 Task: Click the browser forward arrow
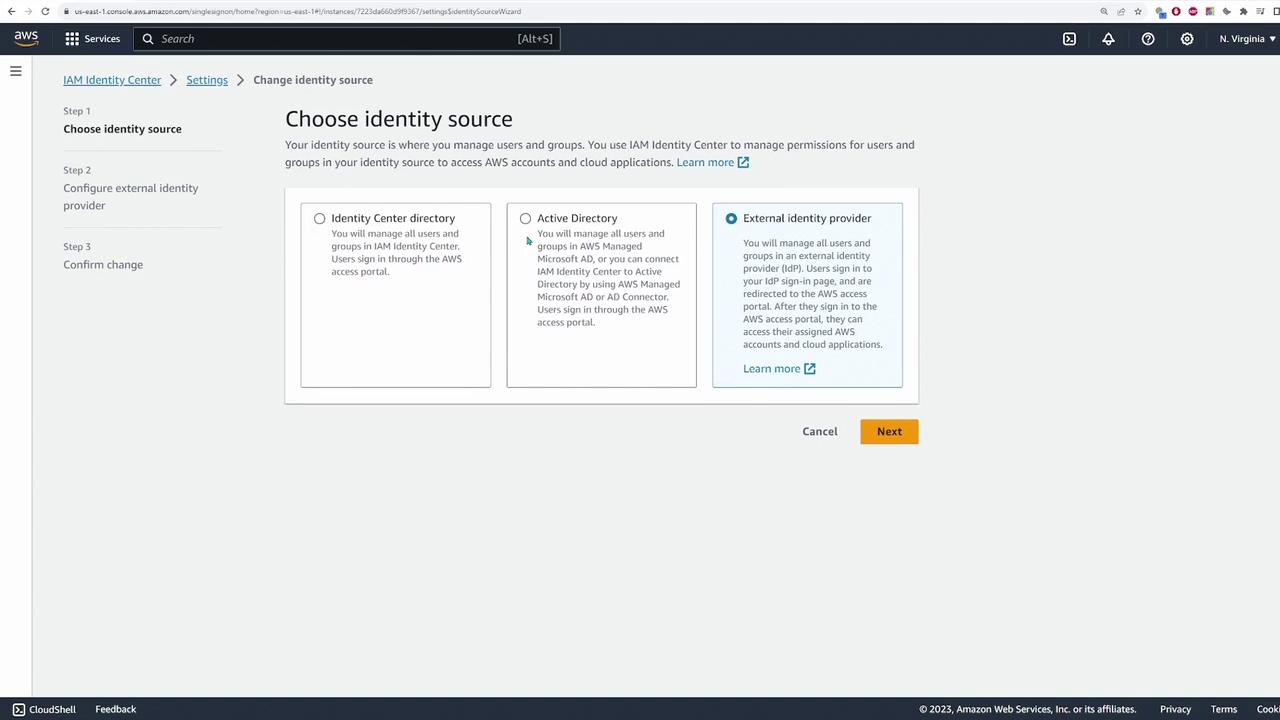click(28, 11)
